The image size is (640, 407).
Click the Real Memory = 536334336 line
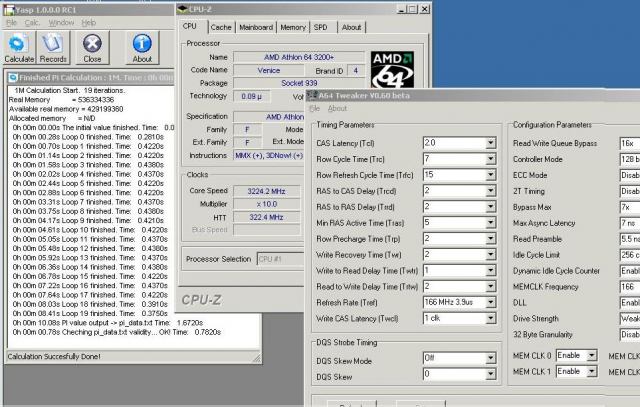pos(61,100)
